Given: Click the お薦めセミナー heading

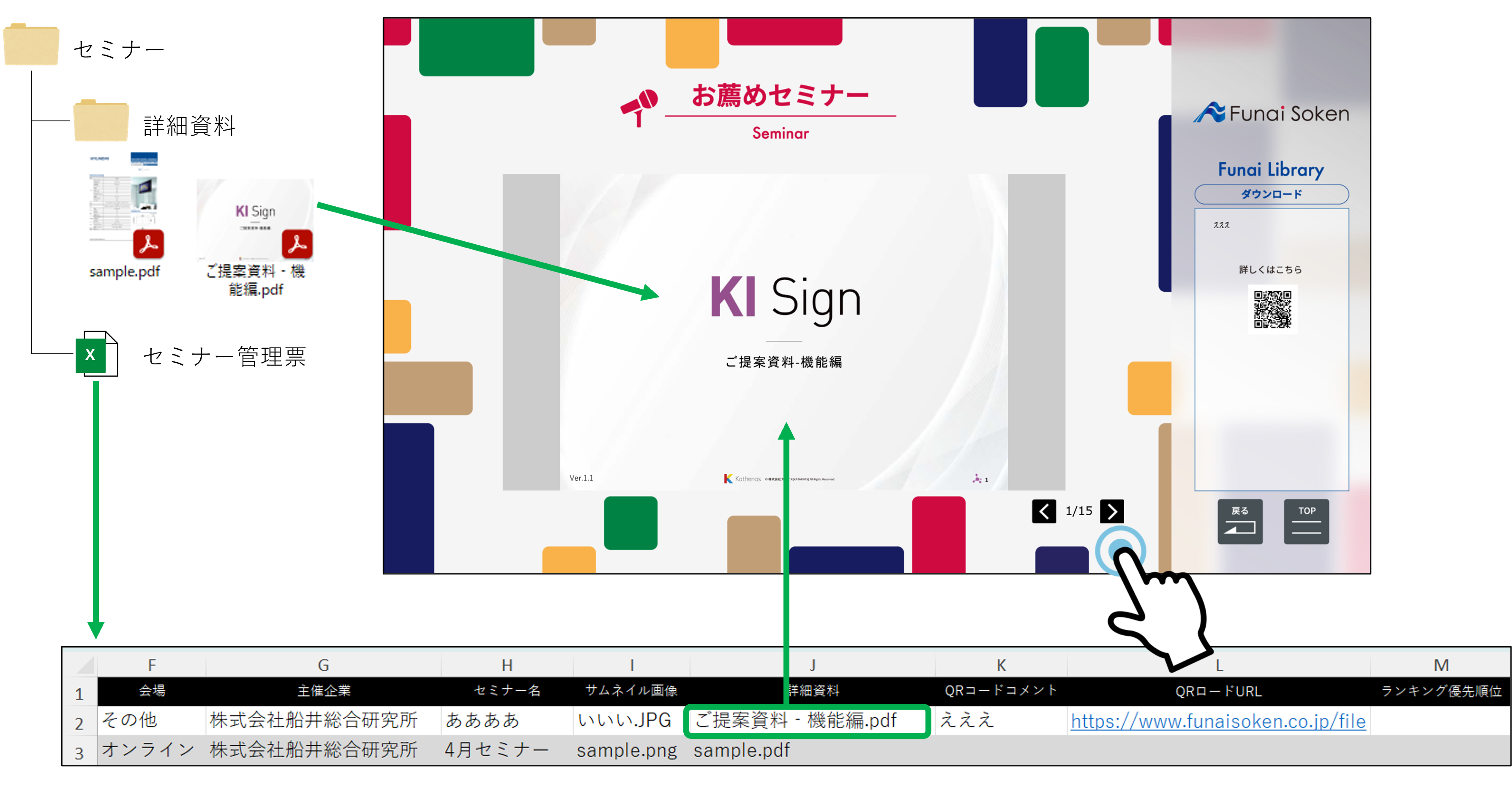Looking at the screenshot, I should click(x=780, y=95).
